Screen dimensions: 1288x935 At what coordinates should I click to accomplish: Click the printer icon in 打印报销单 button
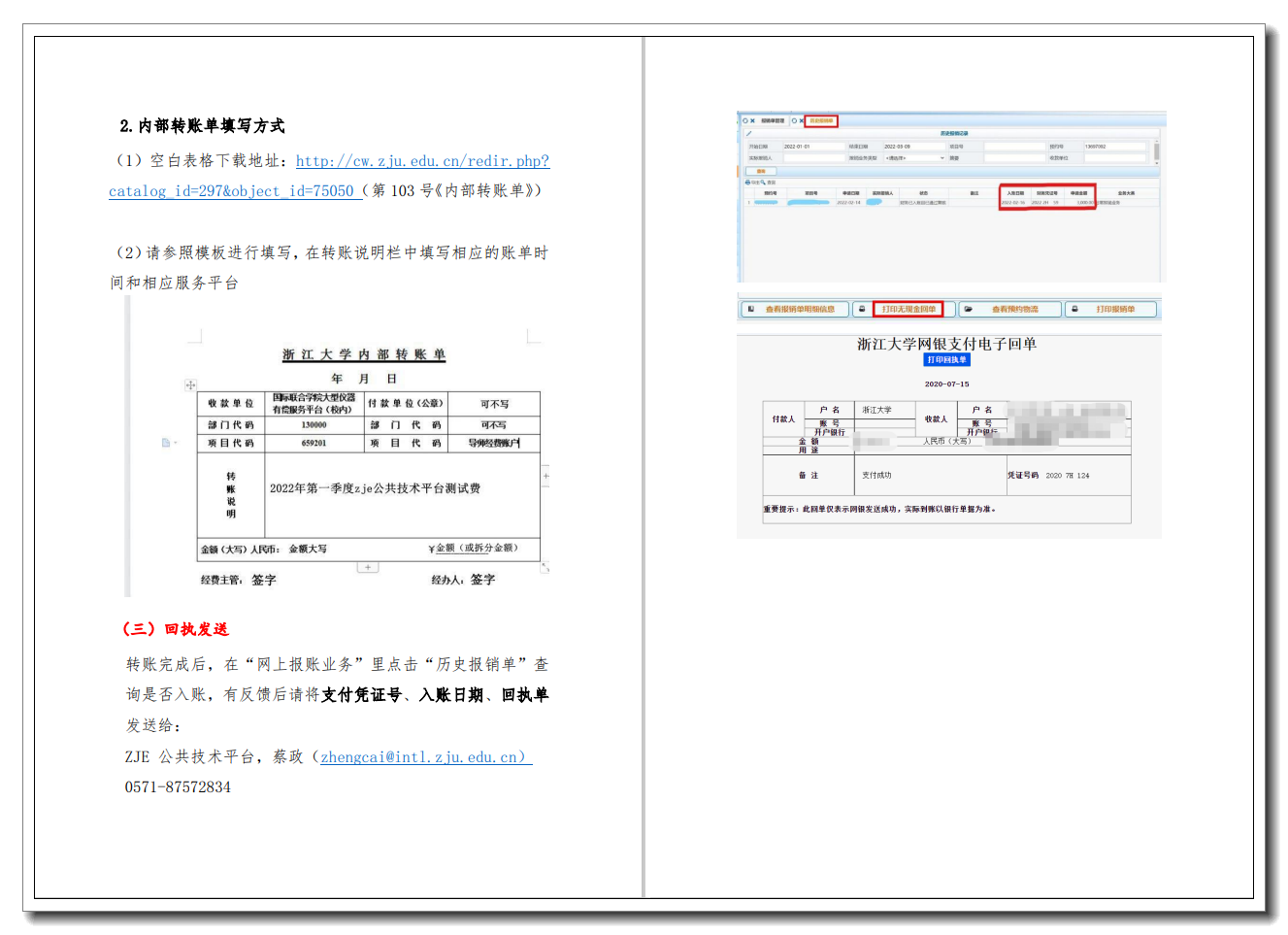click(1074, 309)
